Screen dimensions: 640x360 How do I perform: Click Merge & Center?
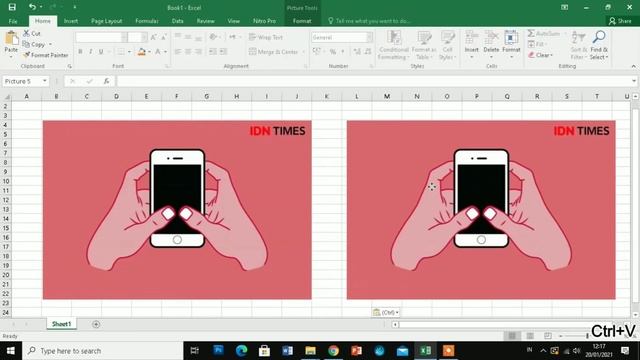[x=273, y=52]
